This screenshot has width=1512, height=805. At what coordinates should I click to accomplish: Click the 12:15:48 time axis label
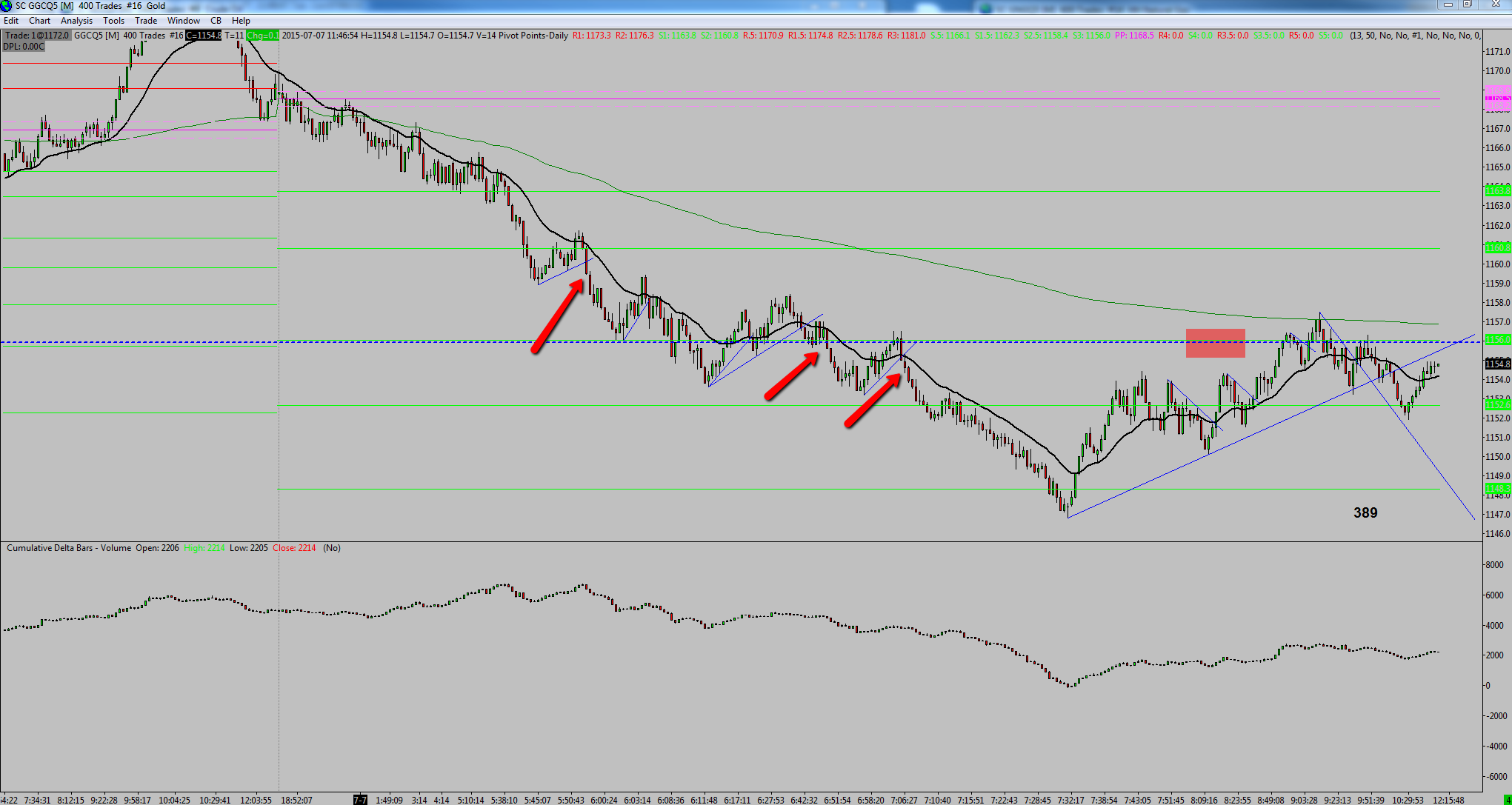point(1448,800)
